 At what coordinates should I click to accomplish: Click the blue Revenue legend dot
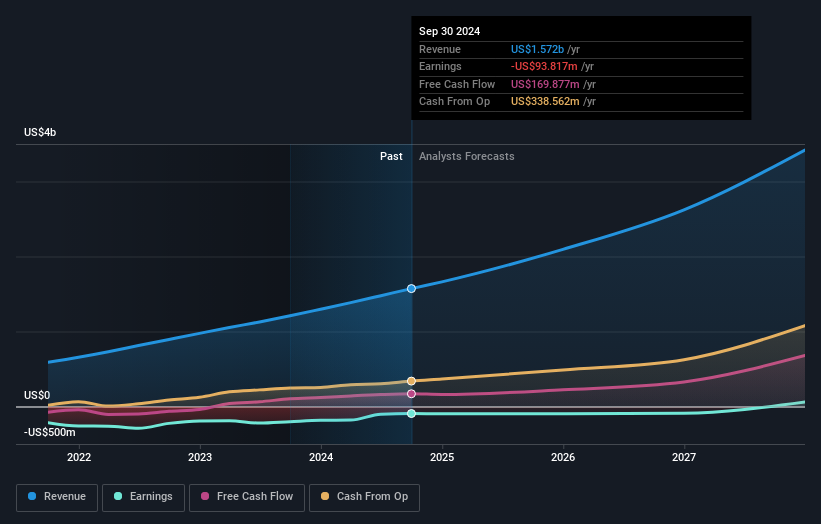click(x=32, y=496)
